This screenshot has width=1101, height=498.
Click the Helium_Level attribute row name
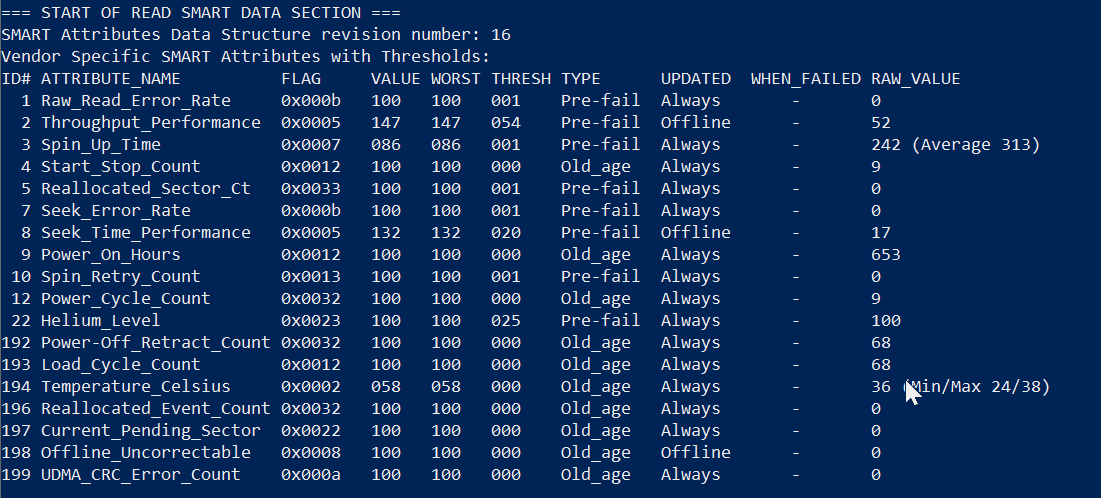tap(100, 321)
